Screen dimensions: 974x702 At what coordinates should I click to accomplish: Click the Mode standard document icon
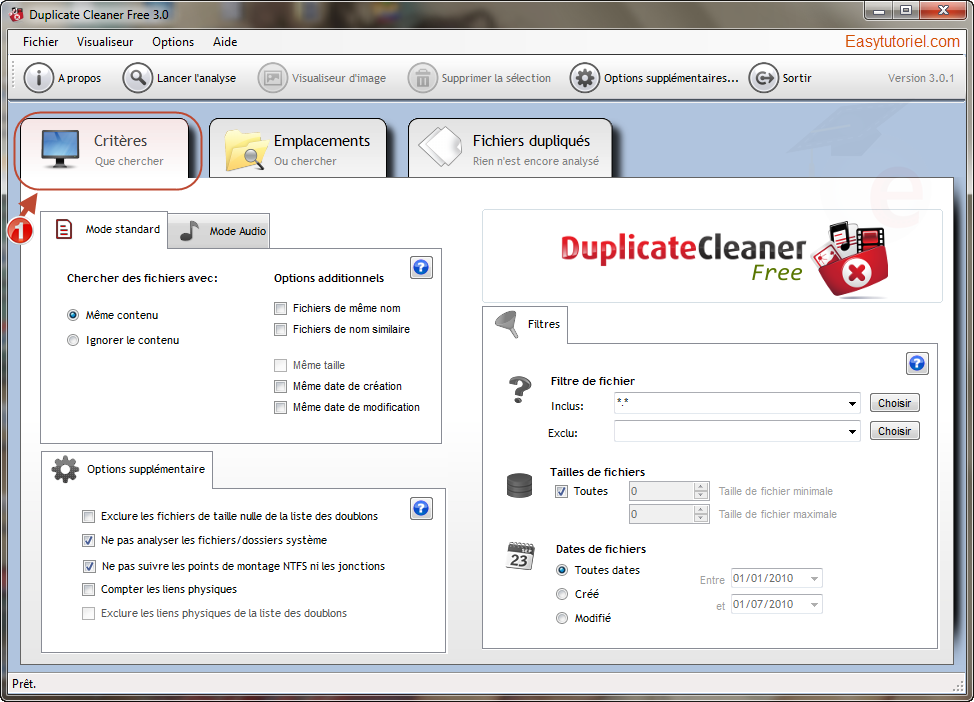63,229
